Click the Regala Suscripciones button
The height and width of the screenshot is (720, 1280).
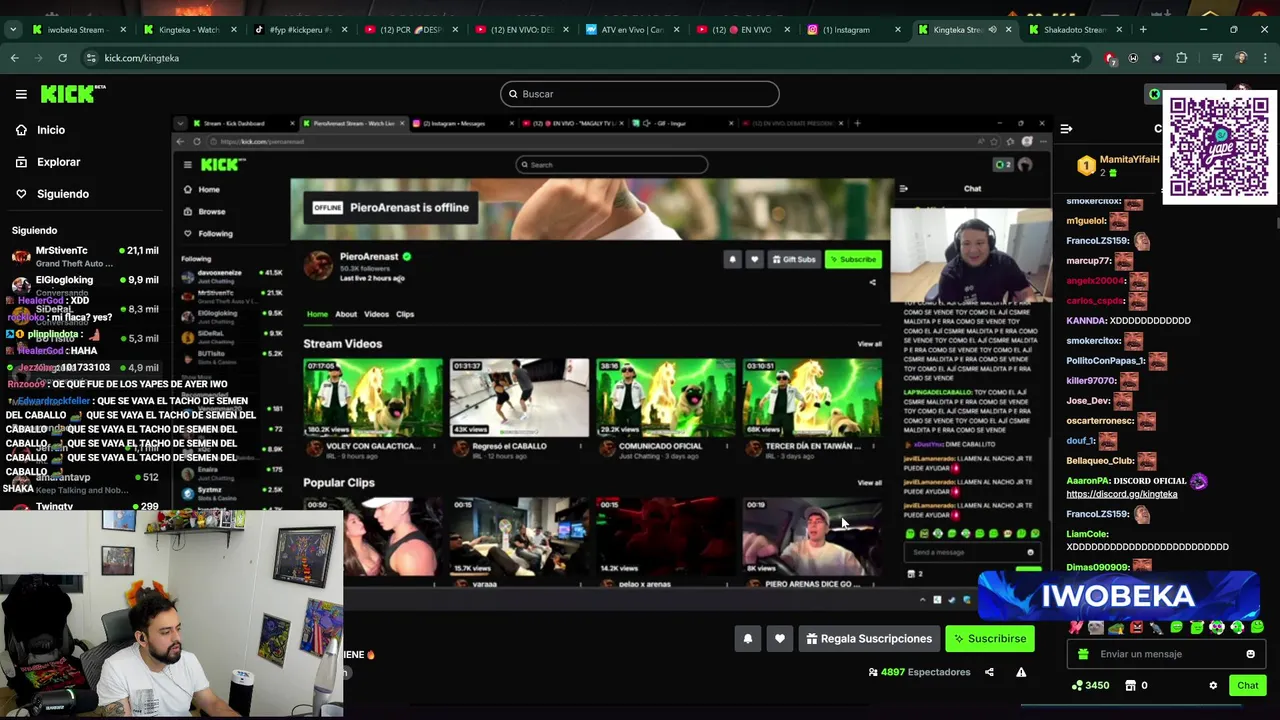(x=869, y=639)
